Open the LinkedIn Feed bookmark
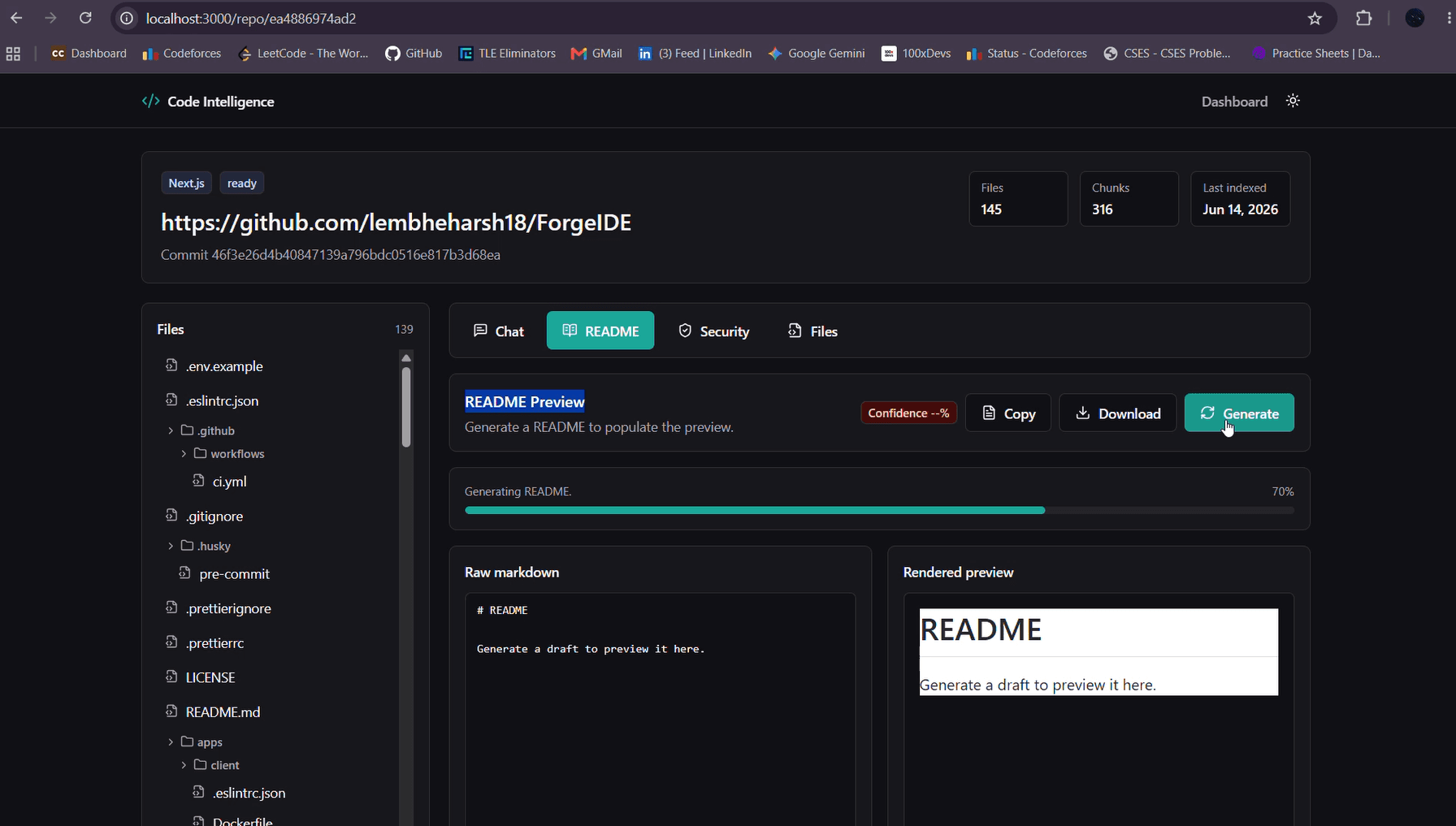Image resolution: width=1456 pixels, height=826 pixels. [x=695, y=54]
